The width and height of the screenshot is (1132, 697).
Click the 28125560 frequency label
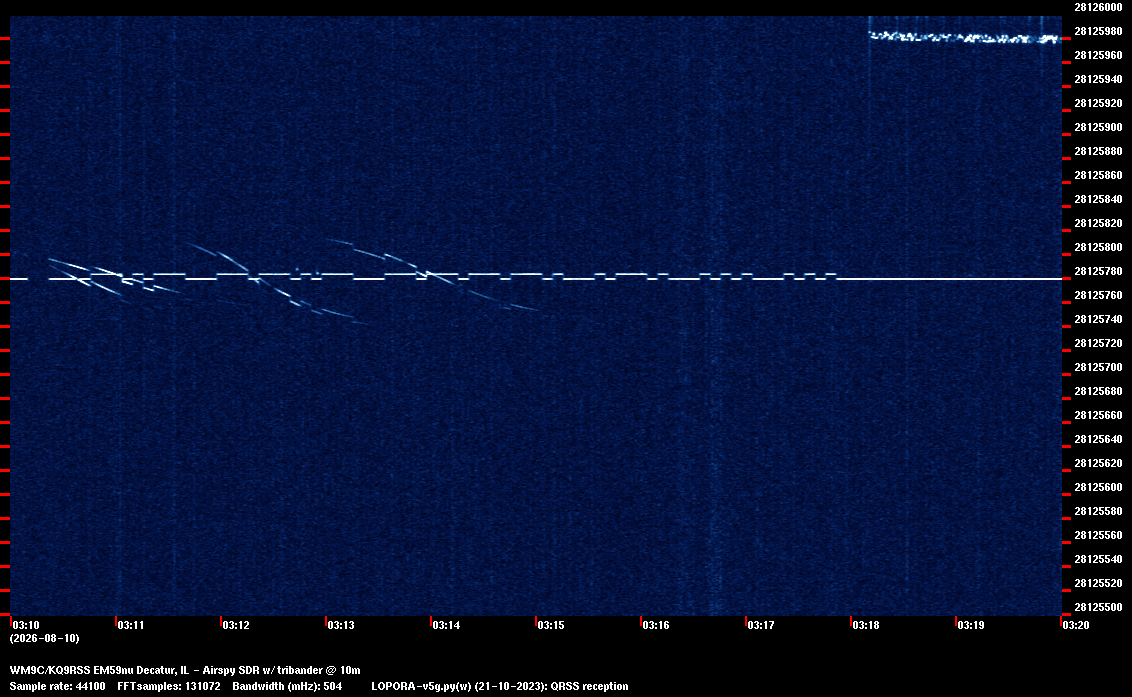(1098, 534)
